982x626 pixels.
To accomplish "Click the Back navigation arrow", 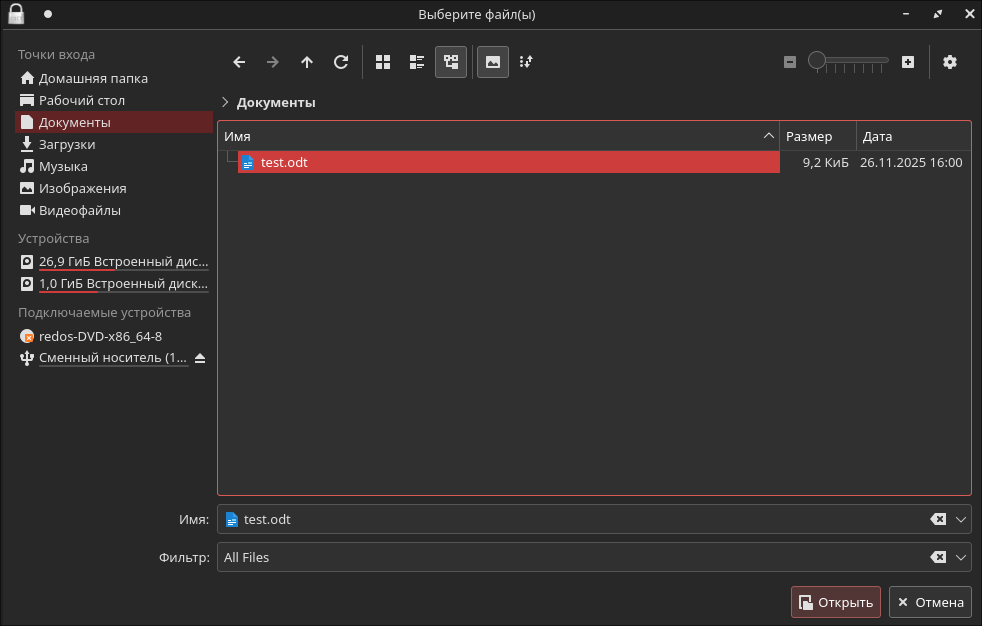I will (x=239, y=62).
